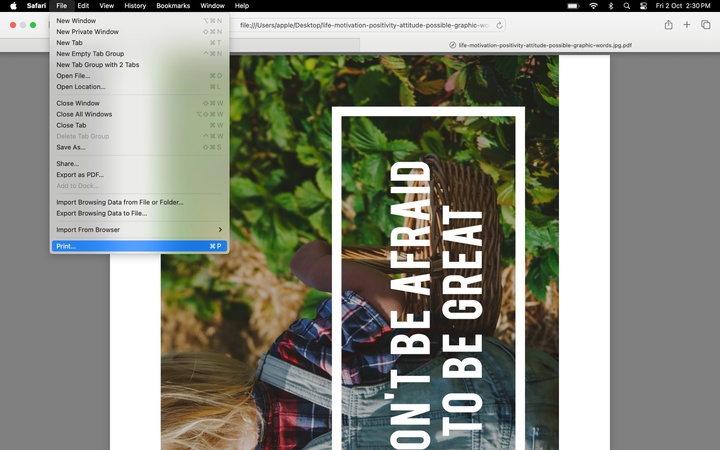Open a new tab with plus icon
The image size is (720, 450).
click(x=686, y=25)
